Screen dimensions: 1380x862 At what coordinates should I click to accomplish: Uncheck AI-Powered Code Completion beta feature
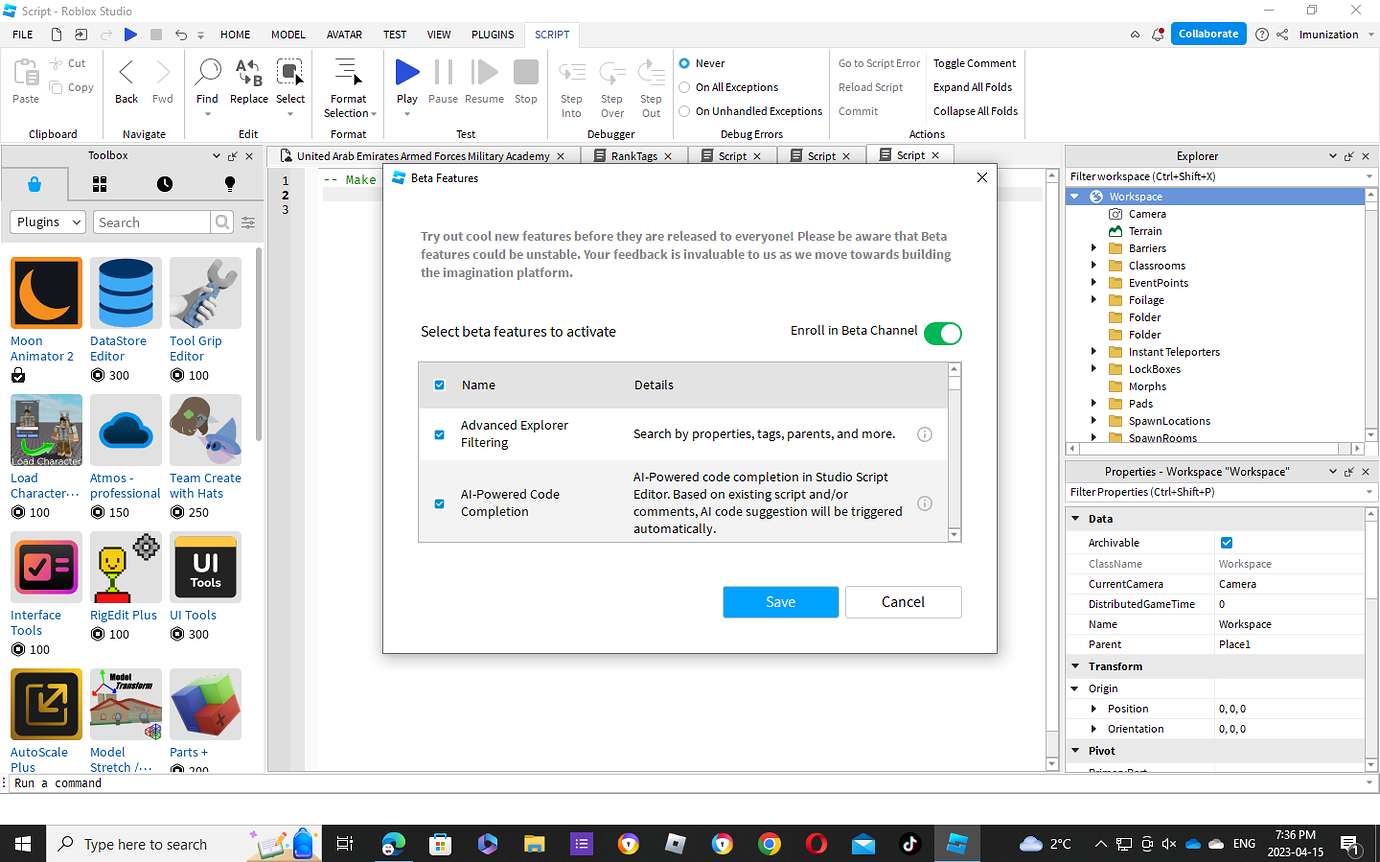439,503
